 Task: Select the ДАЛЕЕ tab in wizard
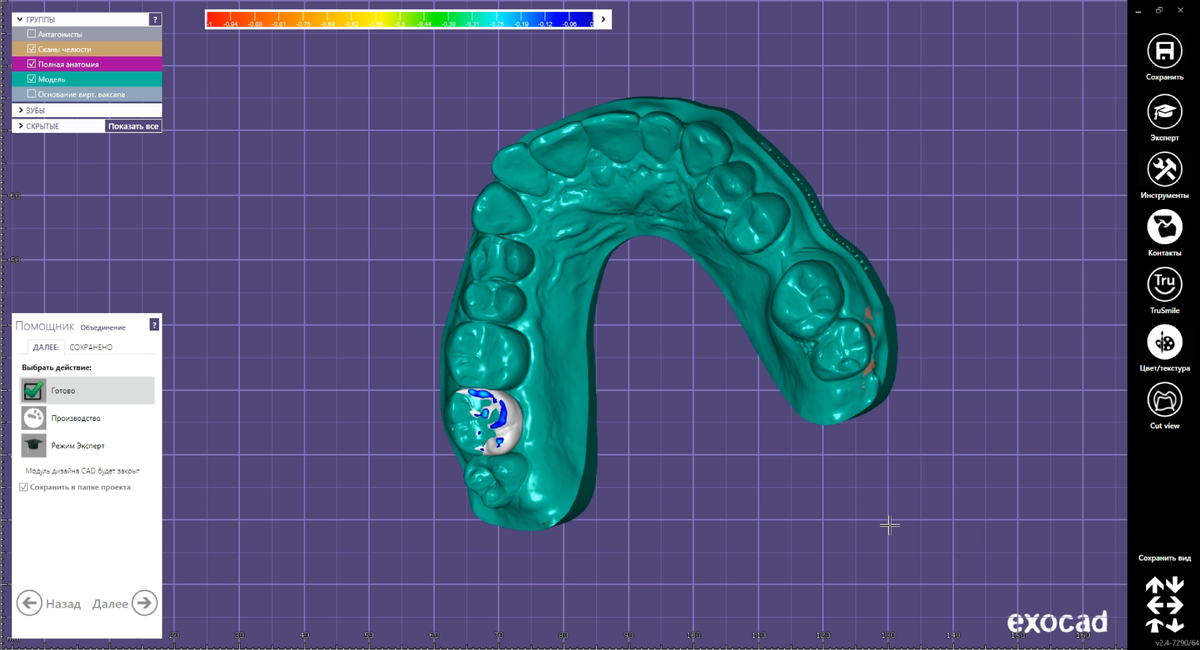tap(45, 347)
